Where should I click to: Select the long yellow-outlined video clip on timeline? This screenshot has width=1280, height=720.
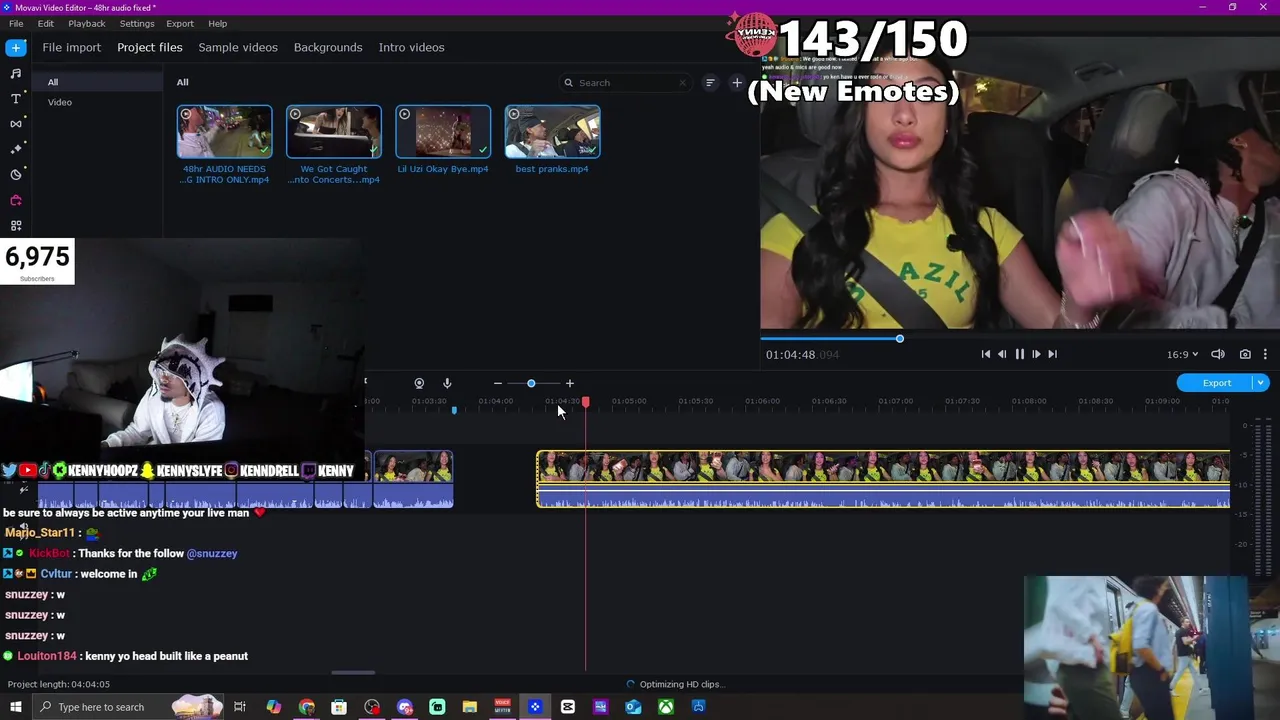point(883,480)
